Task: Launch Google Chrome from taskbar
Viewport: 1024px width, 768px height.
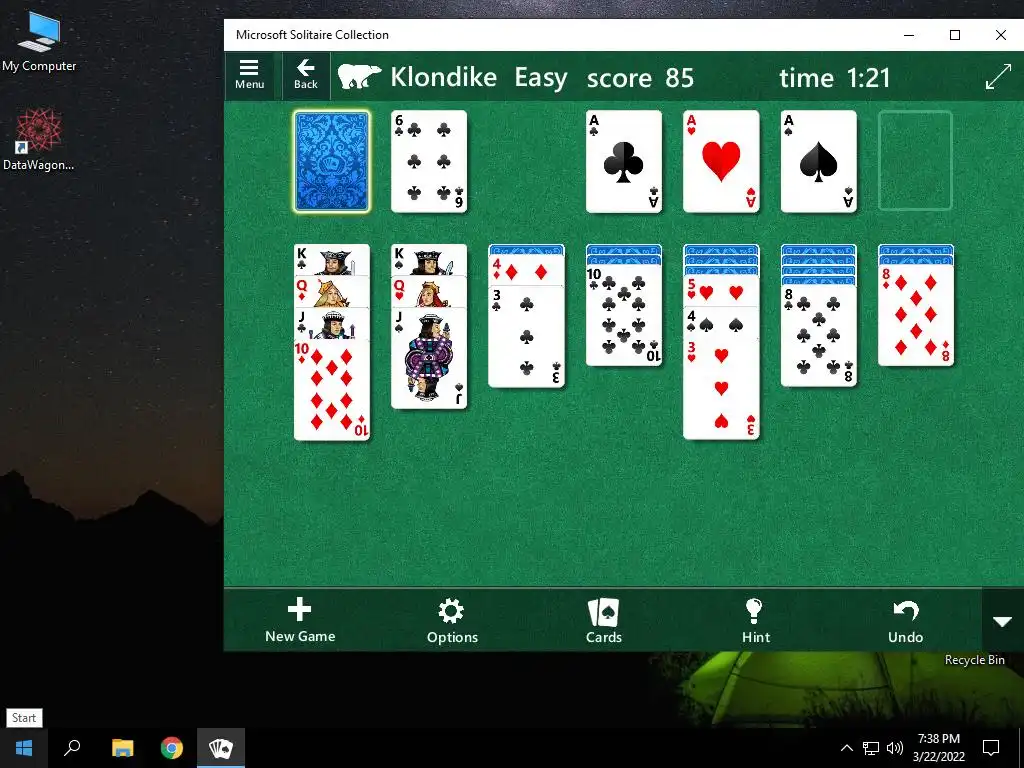Action: [172, 748]
